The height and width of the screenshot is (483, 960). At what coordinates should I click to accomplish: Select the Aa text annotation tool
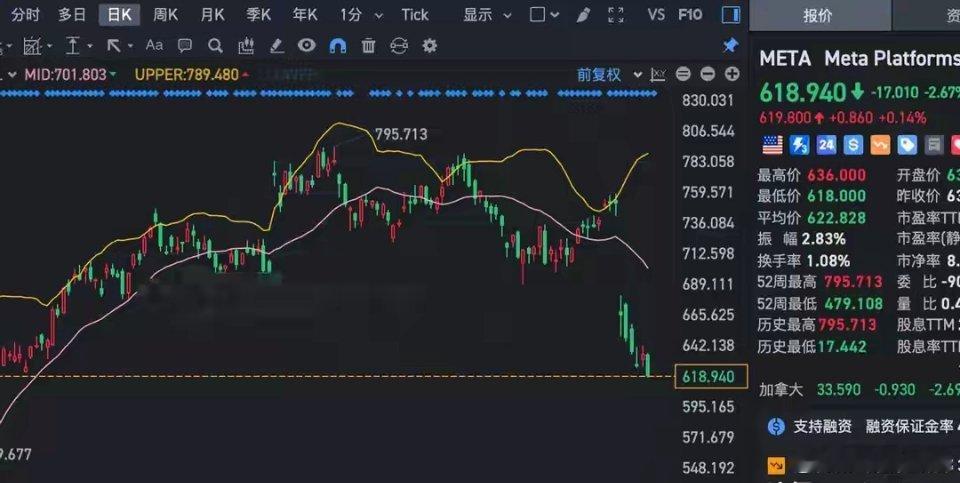(154, 45)
